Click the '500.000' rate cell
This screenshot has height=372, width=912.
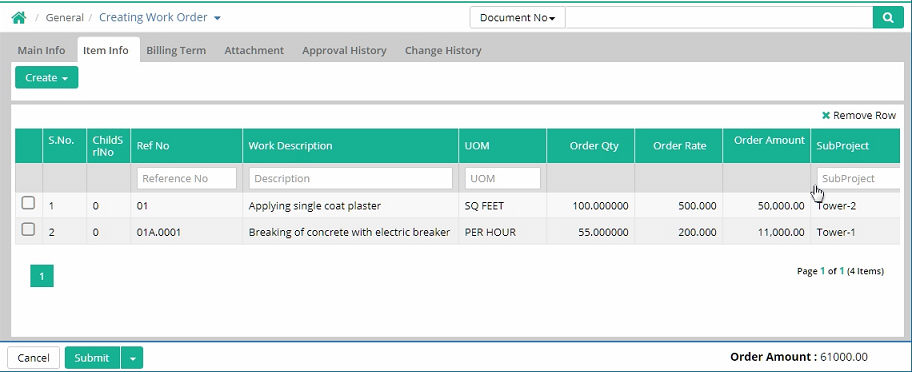click(678, 206)
